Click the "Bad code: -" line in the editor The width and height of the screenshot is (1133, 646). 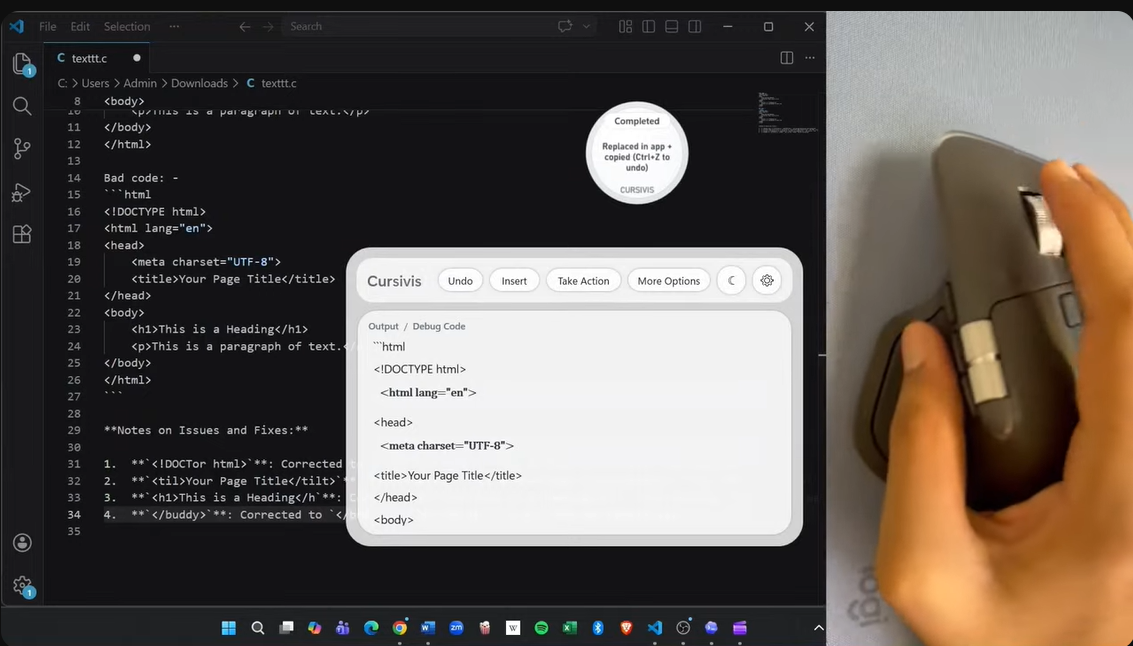141,178
